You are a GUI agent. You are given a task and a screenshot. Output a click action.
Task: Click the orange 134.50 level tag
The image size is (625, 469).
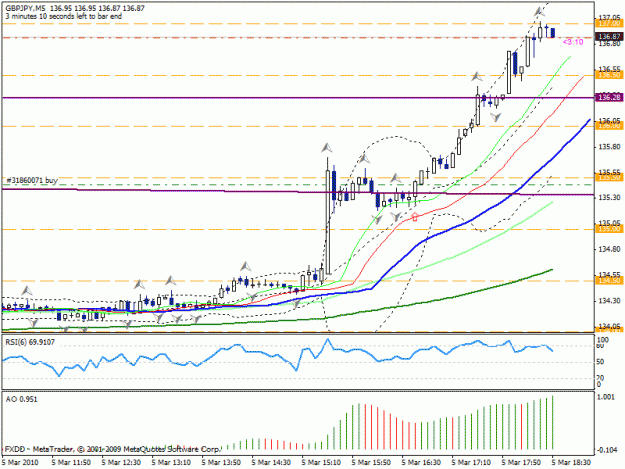point(609,281)
